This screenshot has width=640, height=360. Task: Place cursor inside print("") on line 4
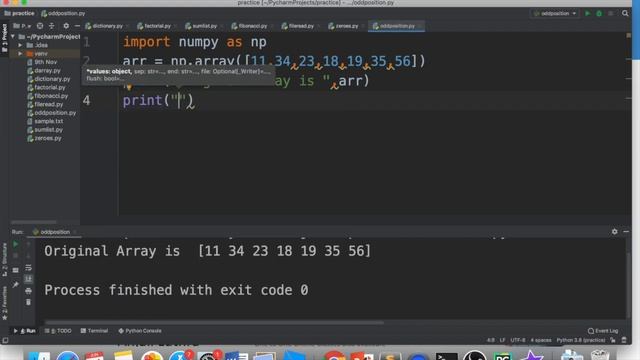[x=178, y=100]
